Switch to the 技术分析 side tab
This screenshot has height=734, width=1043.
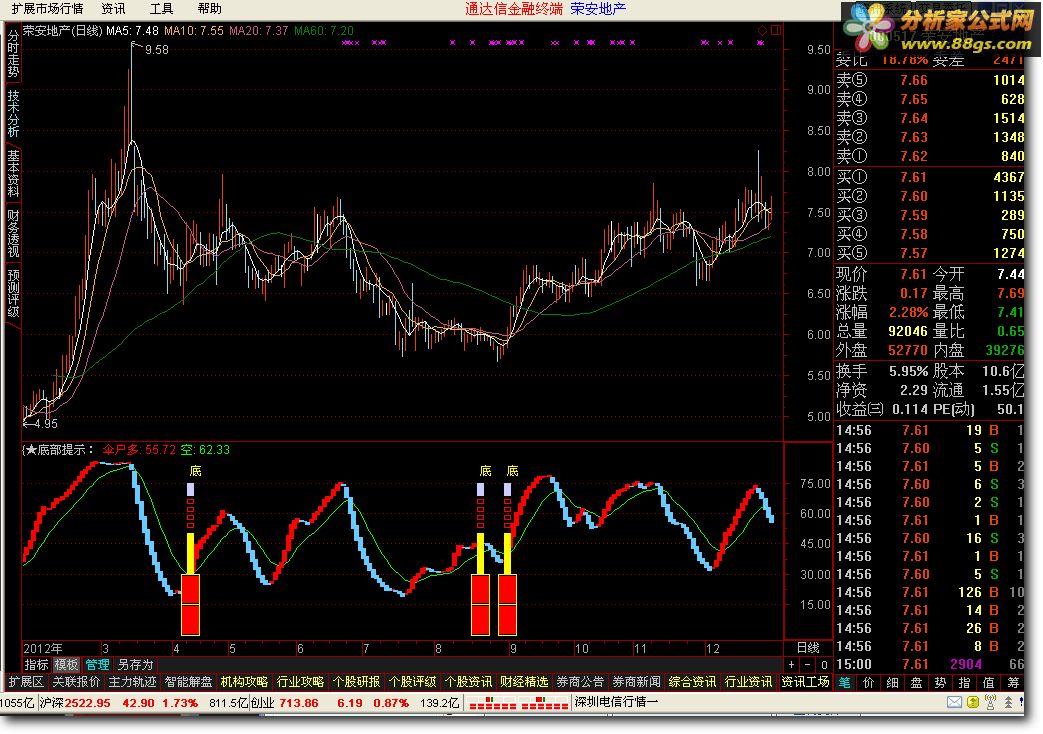[x=13, y=113]
